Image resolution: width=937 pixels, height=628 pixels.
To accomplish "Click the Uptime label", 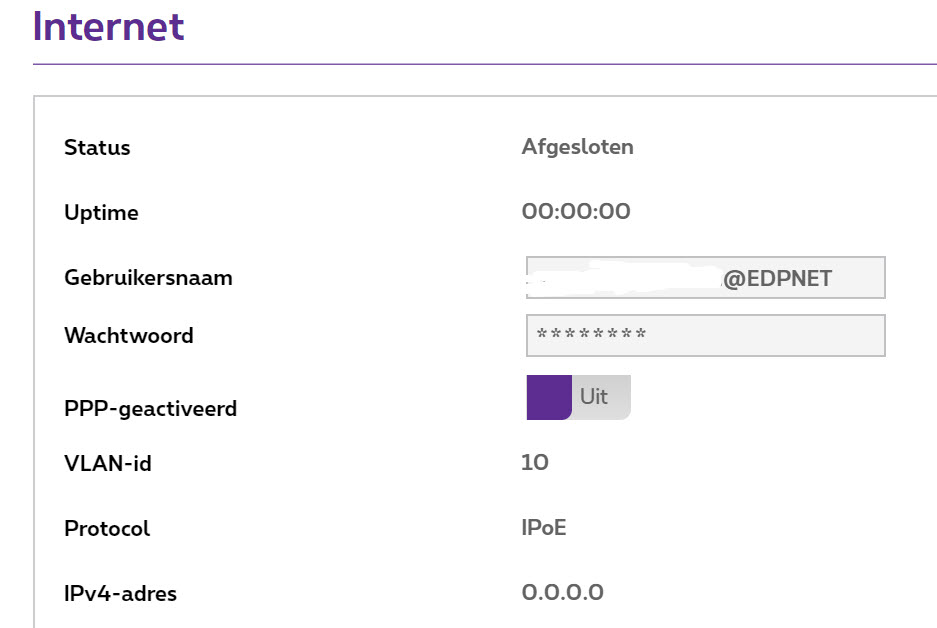I will coord(101,213).
